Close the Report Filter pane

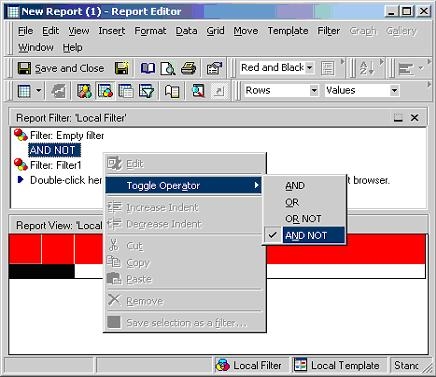(414, 118)
